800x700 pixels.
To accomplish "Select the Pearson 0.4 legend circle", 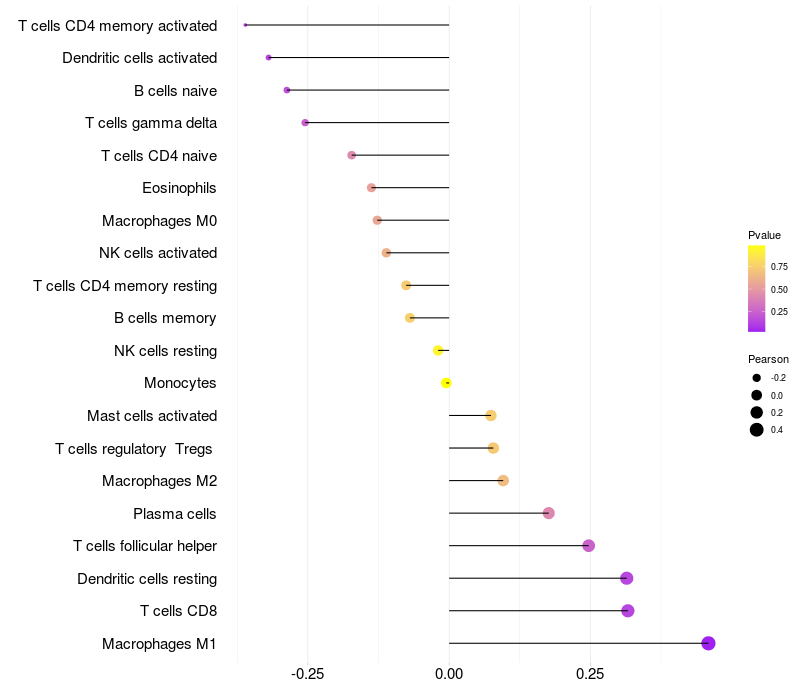I will (757, 430).
